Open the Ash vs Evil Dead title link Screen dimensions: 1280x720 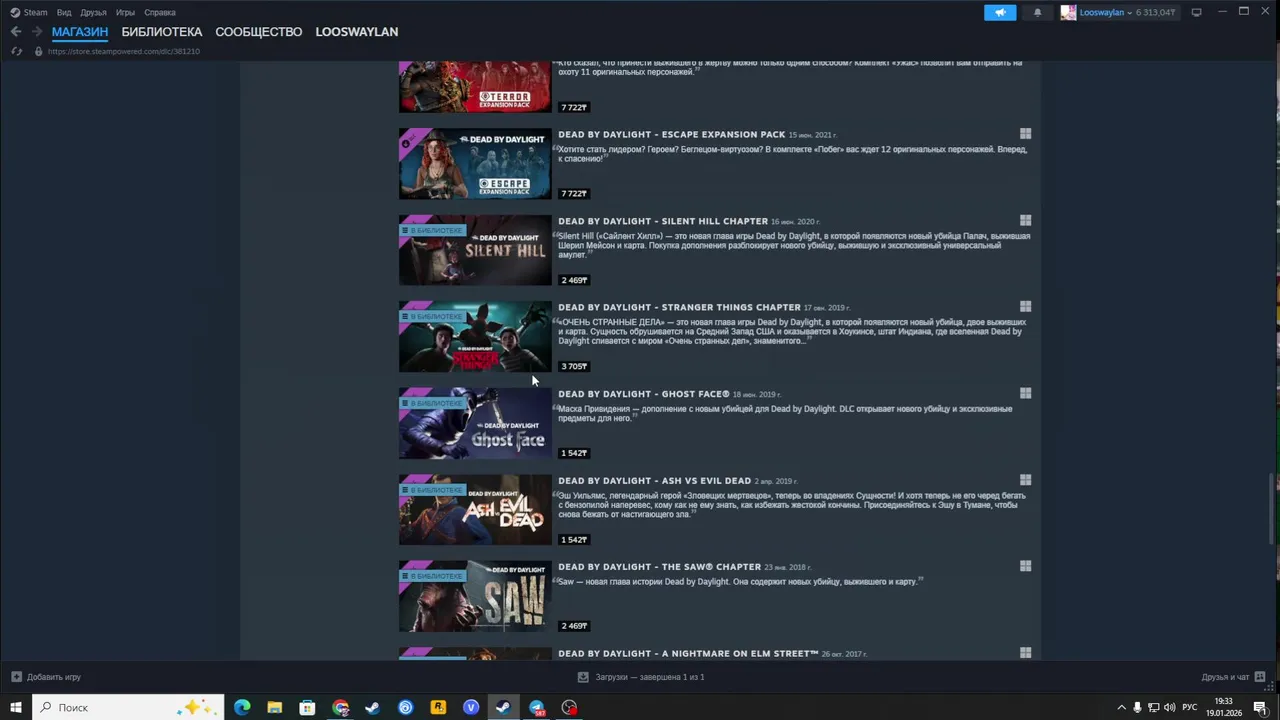pos(654,481)
